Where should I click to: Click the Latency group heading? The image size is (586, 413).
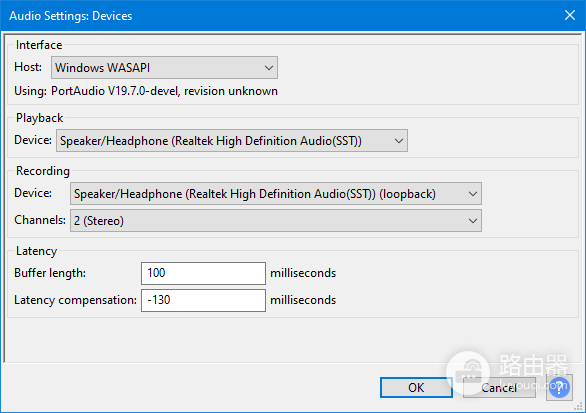[36, 251]
